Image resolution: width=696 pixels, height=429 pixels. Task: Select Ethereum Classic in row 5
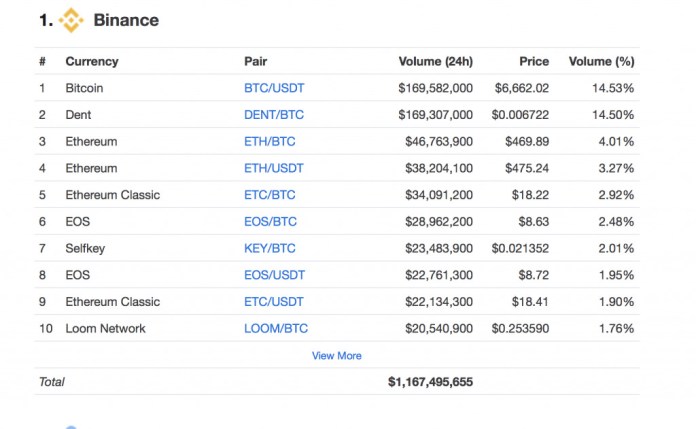click(x=113, y=195)
